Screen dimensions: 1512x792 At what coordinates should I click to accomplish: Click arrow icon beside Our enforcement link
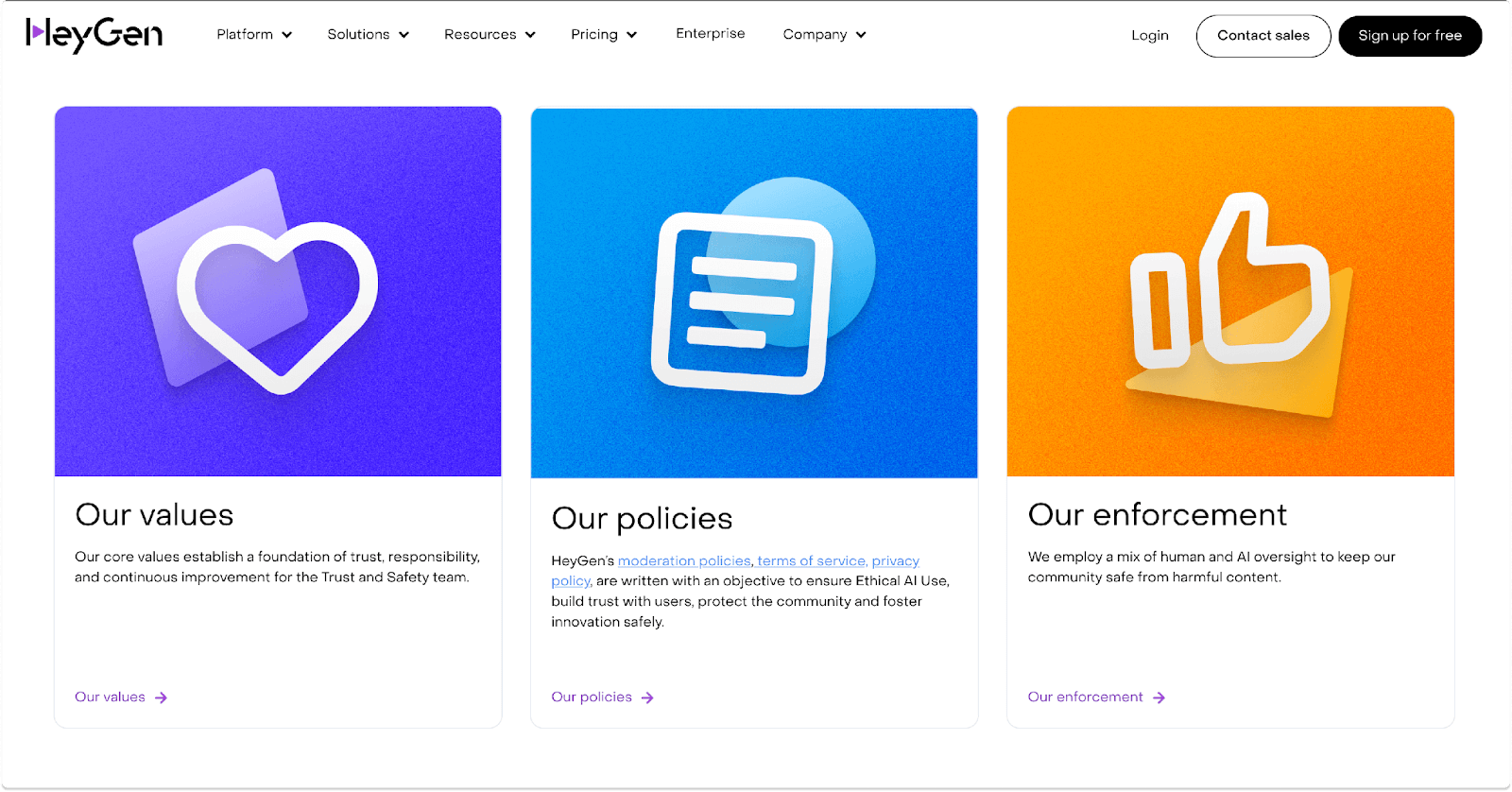1159,697
